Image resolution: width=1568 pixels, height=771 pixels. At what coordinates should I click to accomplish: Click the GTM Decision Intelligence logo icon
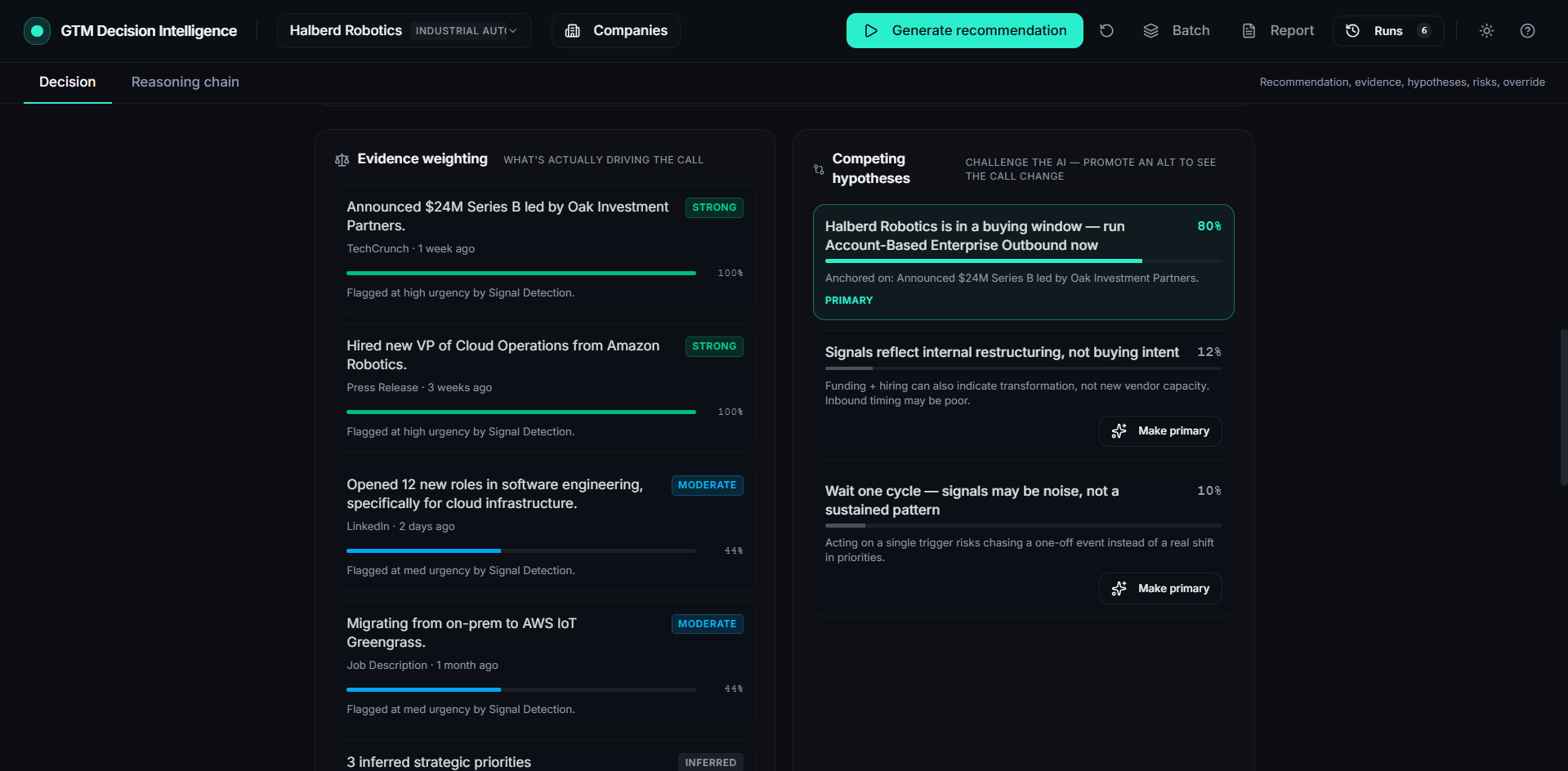tap(37, 31)
